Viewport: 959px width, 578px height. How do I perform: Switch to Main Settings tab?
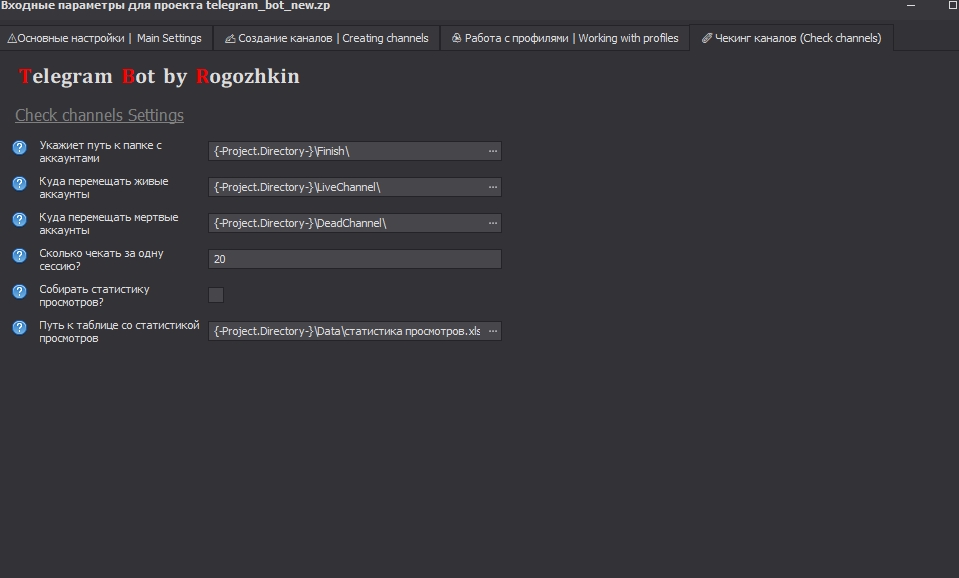coord(105,38)
